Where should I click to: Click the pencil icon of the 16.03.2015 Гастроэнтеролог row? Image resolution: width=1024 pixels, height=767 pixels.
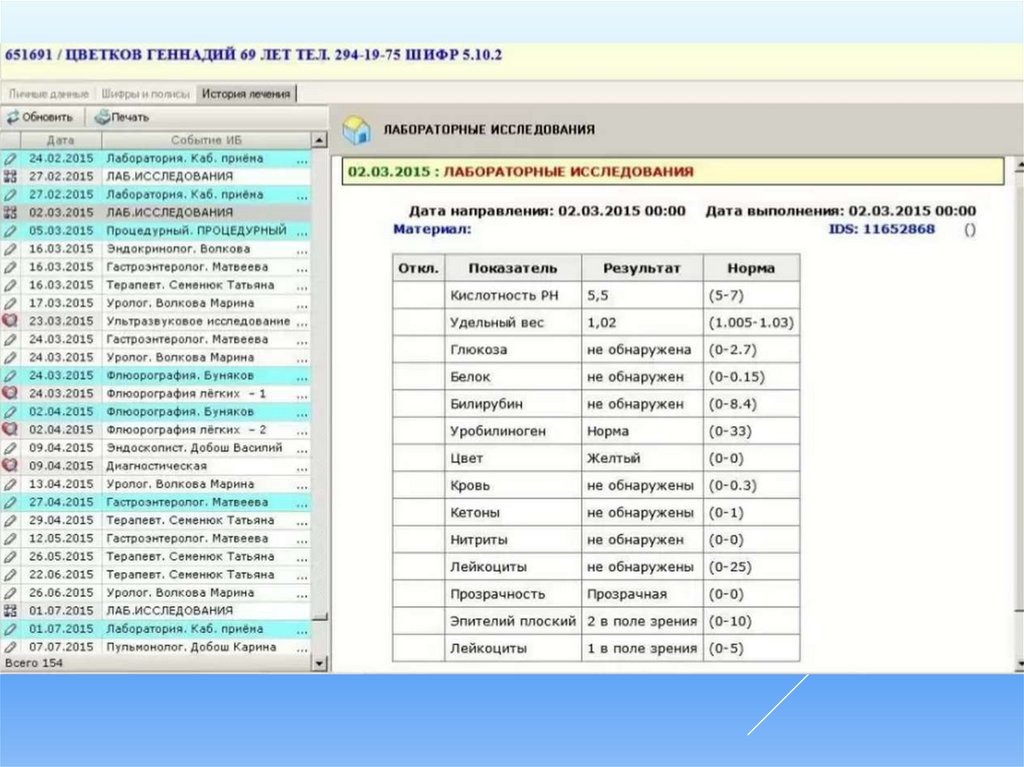coord(10,267)
